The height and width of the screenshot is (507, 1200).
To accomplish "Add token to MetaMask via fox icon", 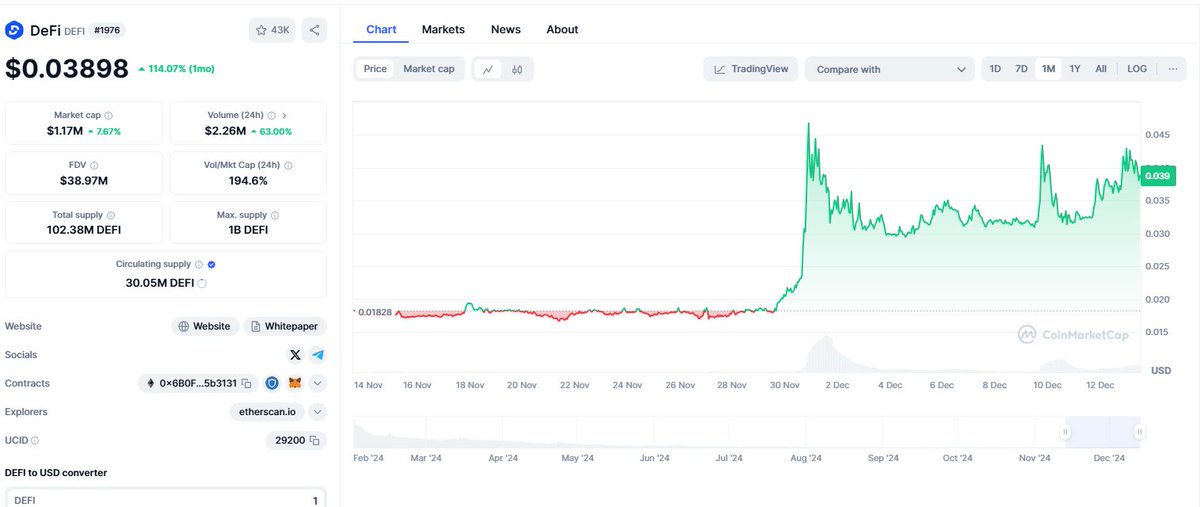I will pos(295,383).
